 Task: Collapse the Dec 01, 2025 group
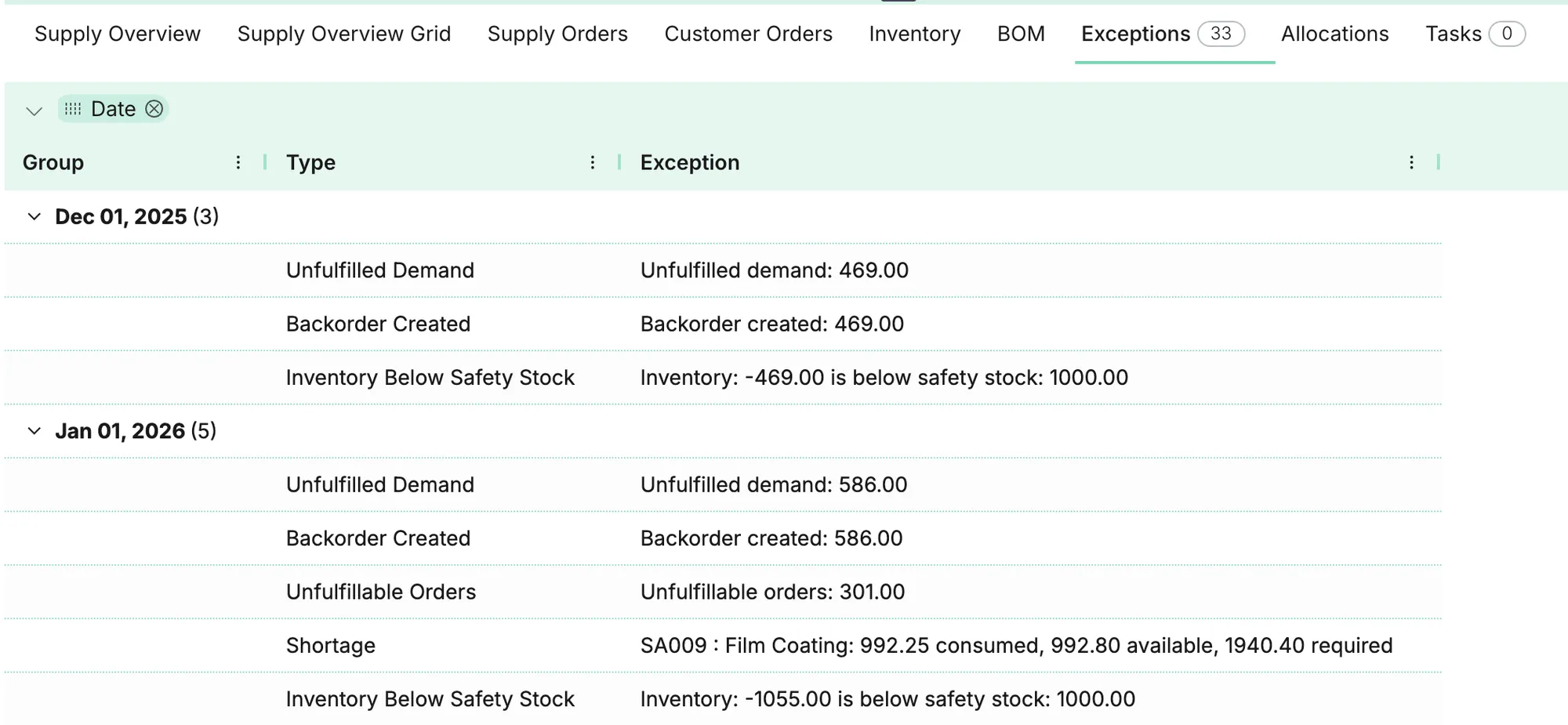click(34, 216)
